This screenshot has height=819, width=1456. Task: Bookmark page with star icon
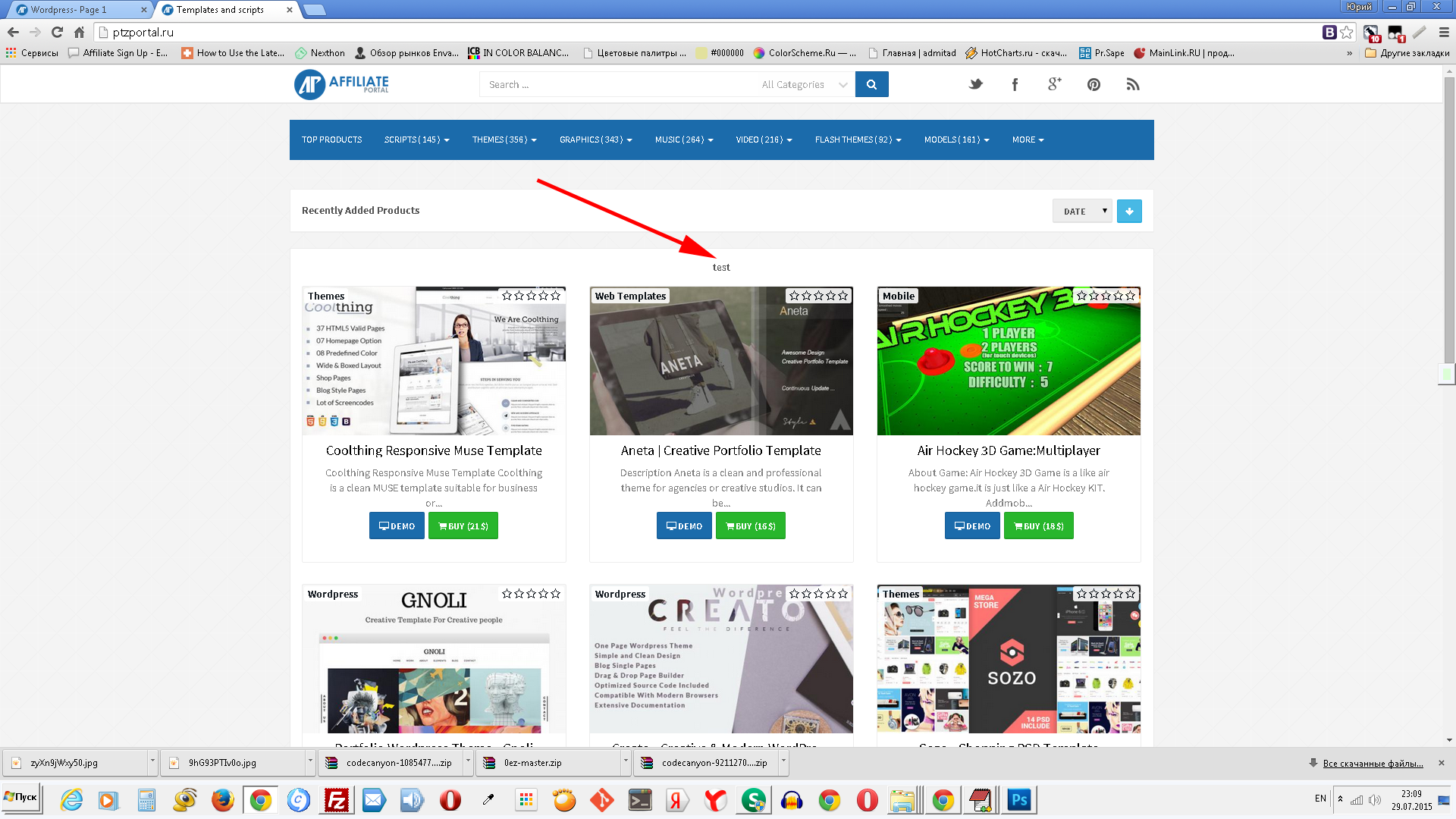pyautogui.click(x=1347, y=32)
